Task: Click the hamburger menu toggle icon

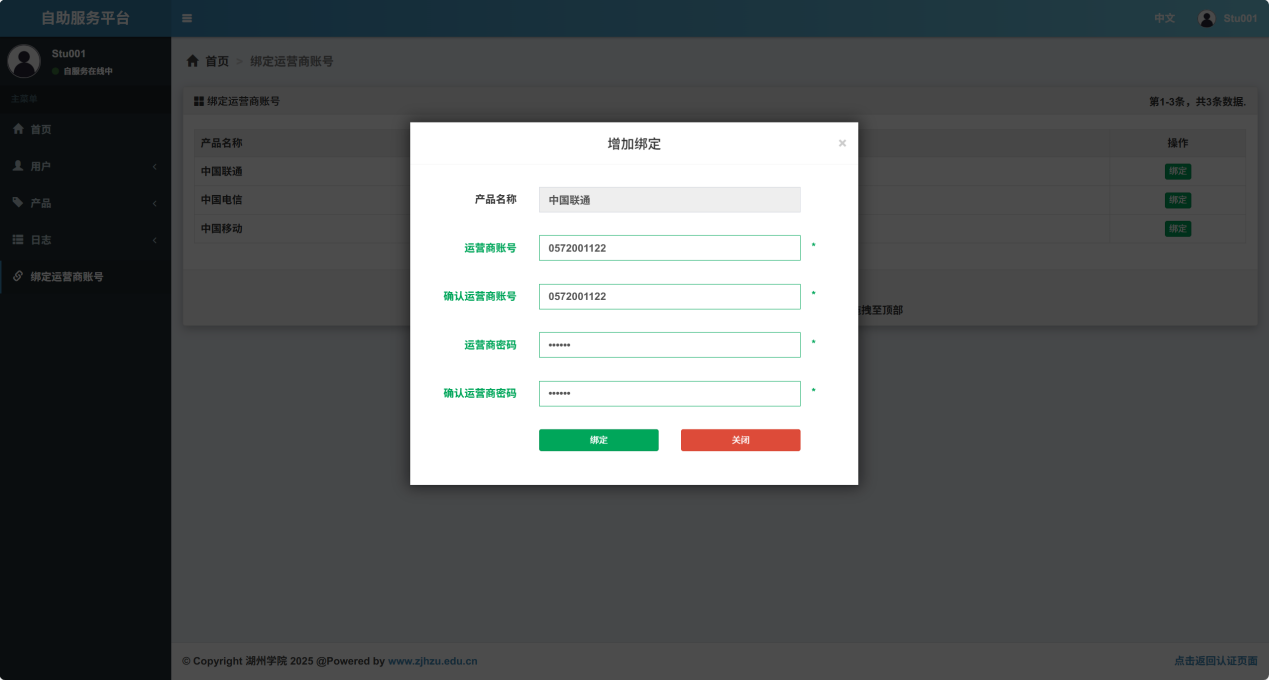Action: (187, 18)
